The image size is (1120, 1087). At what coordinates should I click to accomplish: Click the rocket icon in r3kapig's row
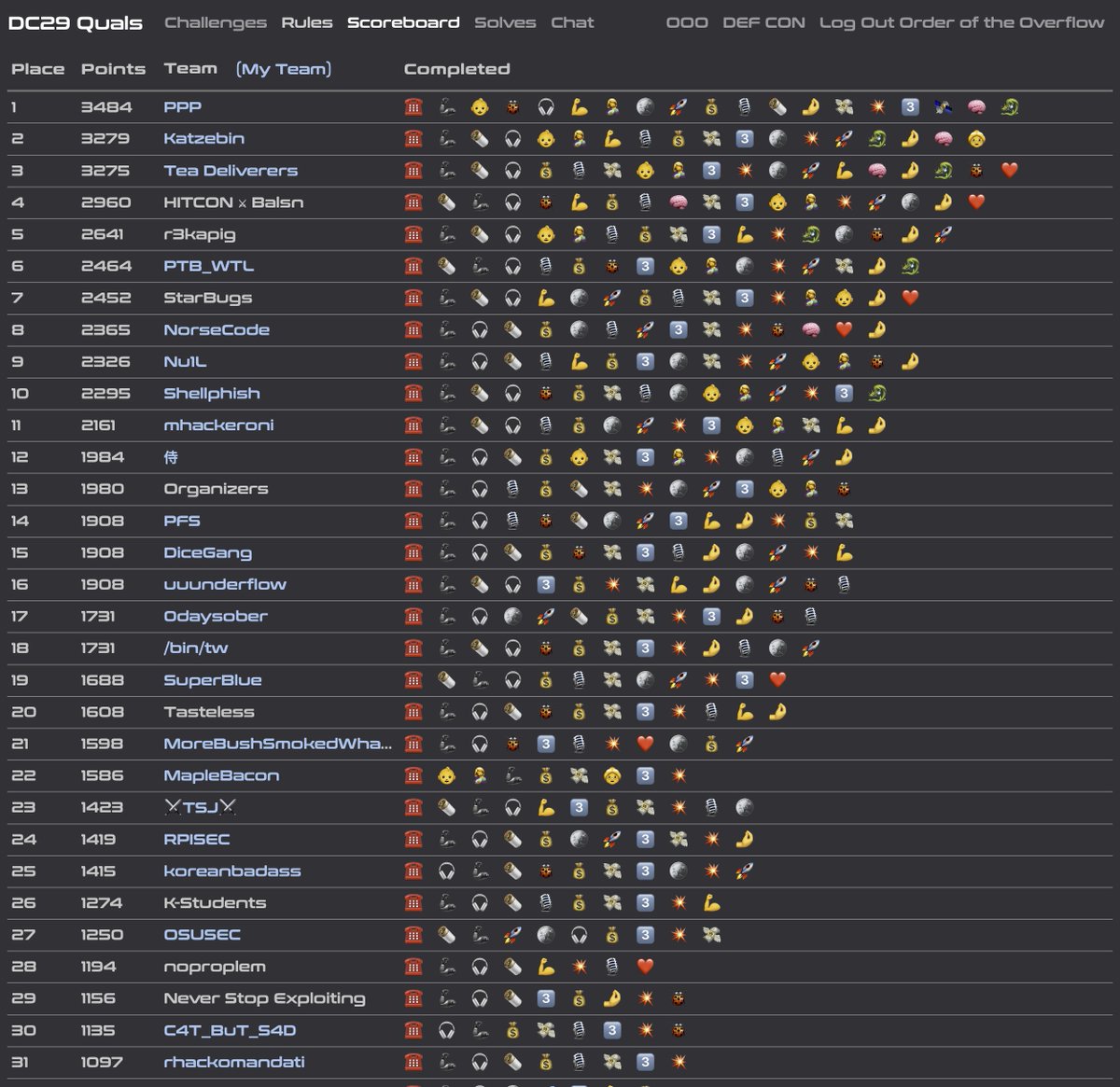(x=944, y=234)
